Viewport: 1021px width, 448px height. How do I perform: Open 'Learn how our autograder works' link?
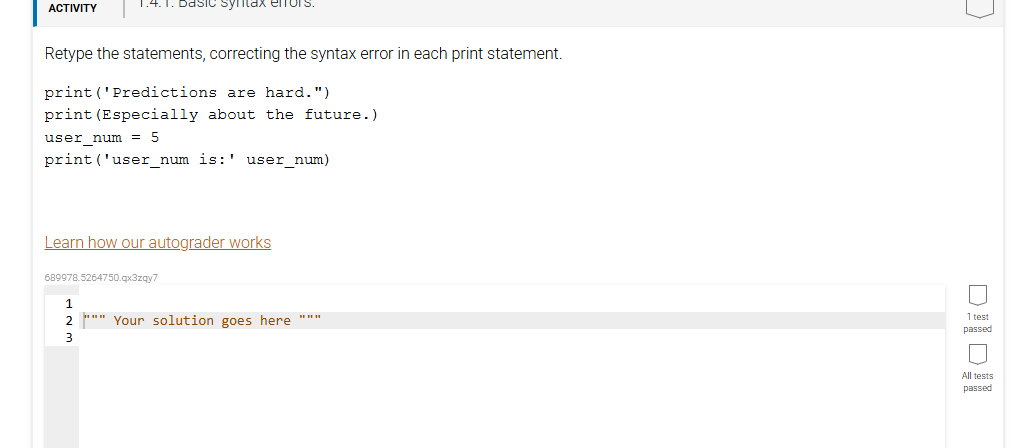[158, 243]
